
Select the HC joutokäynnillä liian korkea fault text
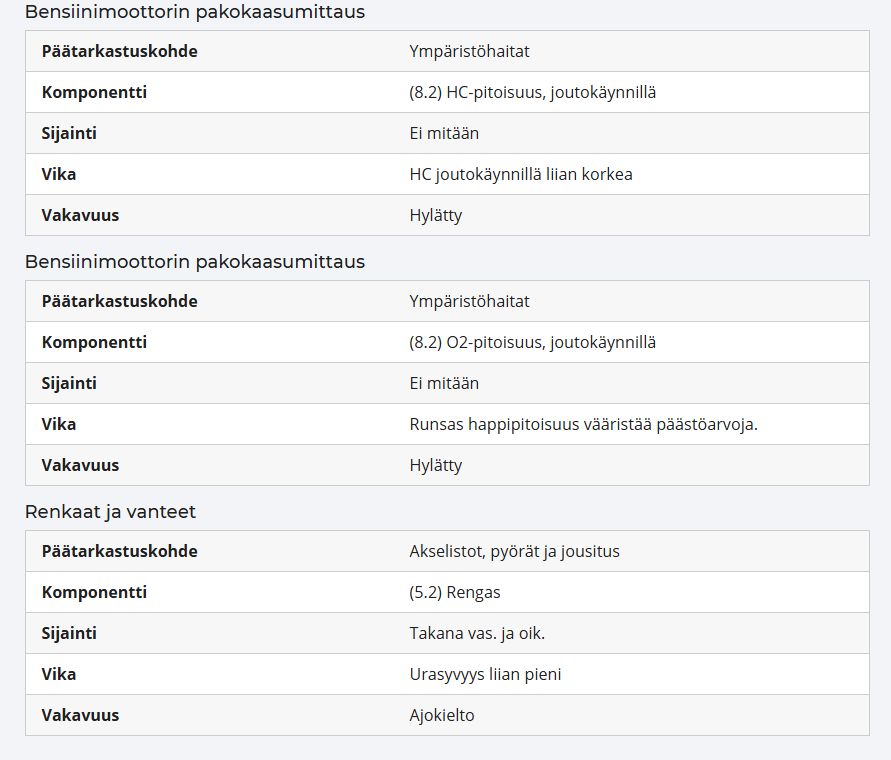[521, 174]
